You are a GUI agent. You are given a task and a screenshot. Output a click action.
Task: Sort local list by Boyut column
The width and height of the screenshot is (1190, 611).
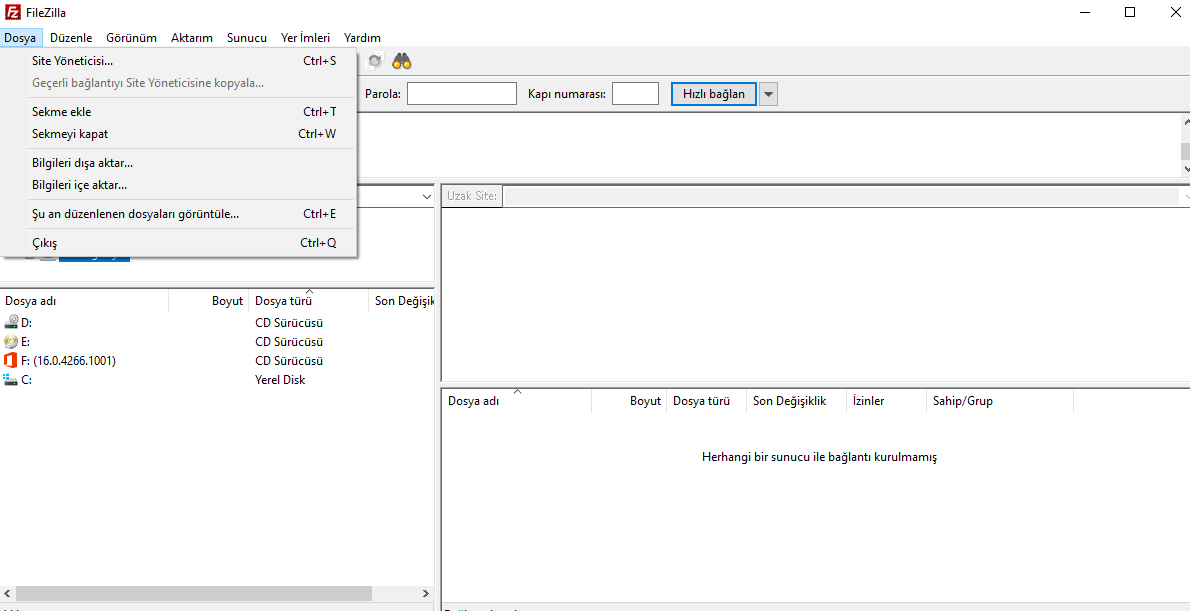click(x=209, y=301)
